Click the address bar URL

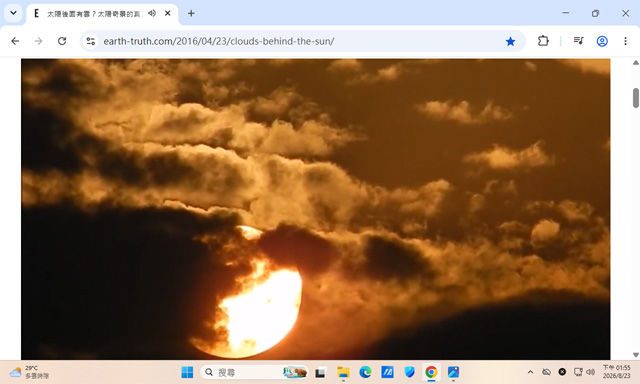(219, 41)
